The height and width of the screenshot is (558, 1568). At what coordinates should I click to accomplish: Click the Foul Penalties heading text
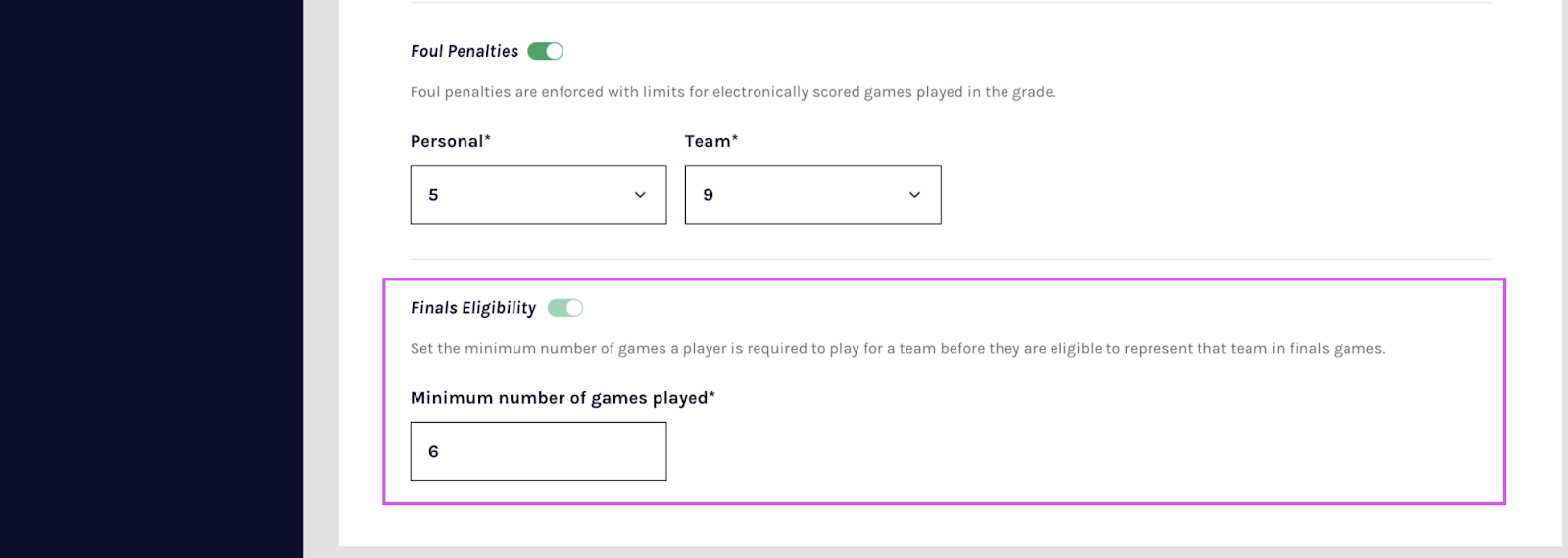[x=465, y=51]
